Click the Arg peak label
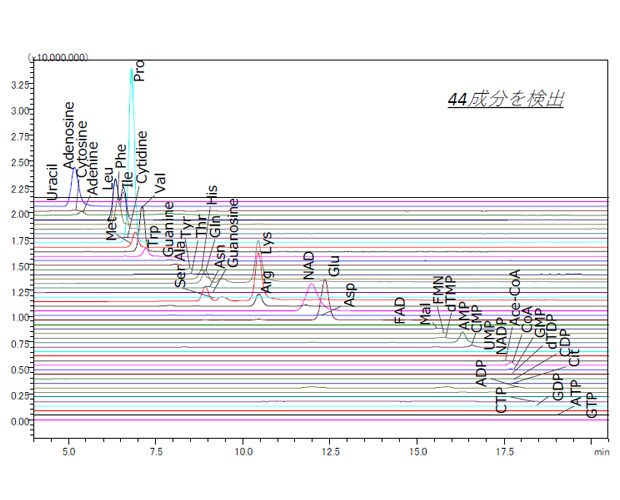This screenshot has height=500, width=620. tap(267, 282)
